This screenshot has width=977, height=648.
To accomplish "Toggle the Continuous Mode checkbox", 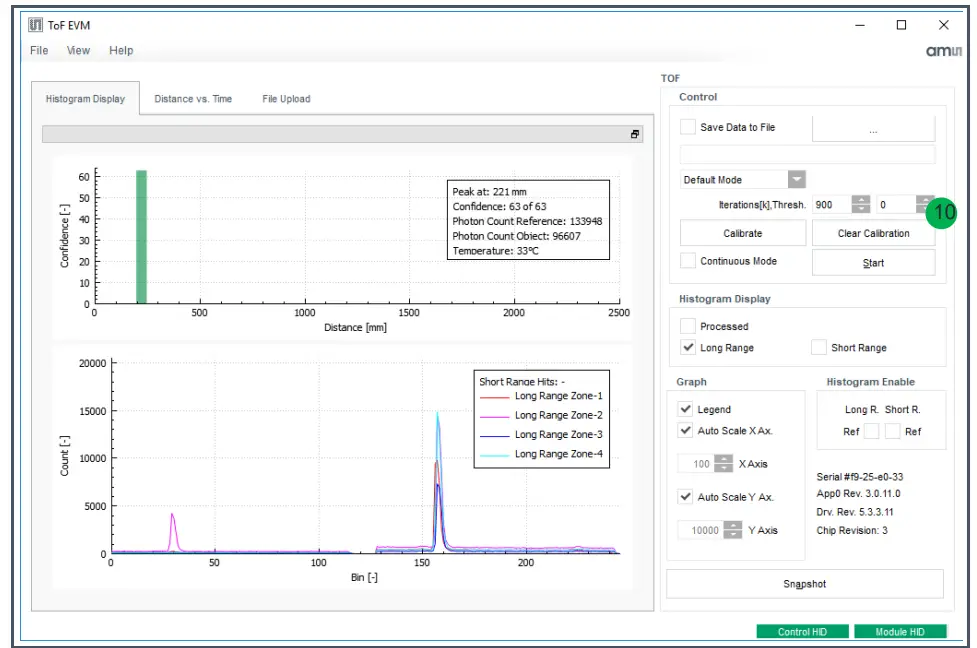I will click(688, 261).
